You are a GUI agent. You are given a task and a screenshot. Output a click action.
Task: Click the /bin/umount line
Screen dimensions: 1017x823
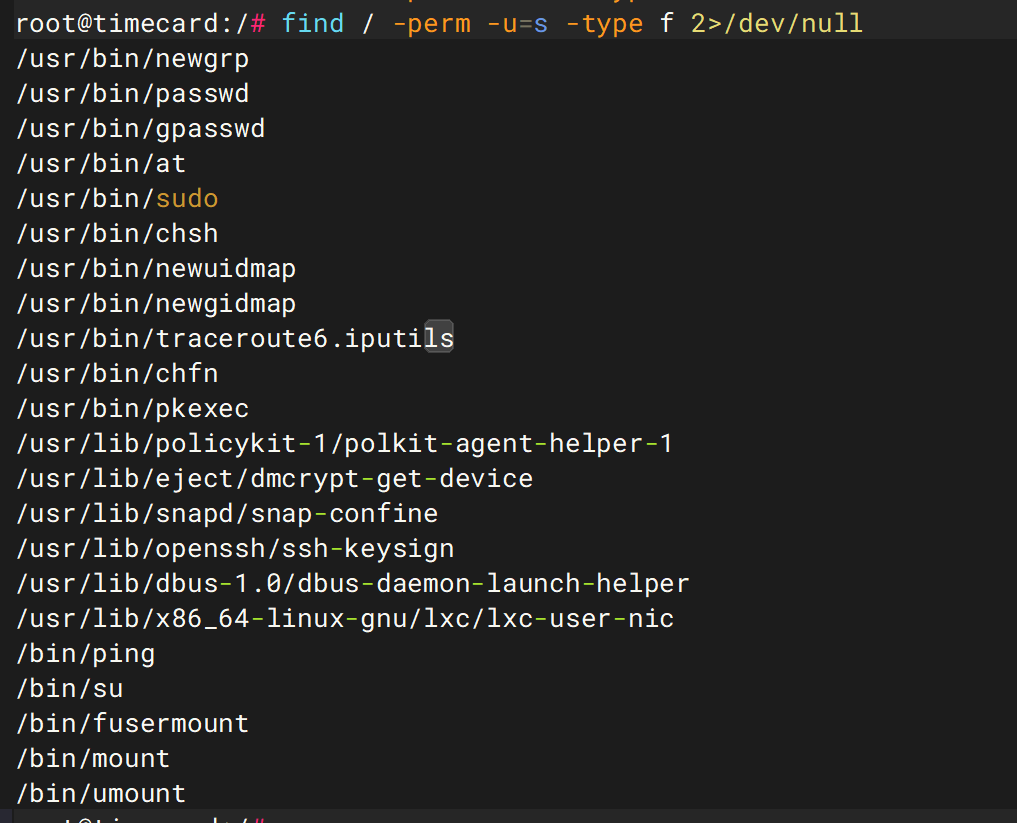[x=101, y=794]
